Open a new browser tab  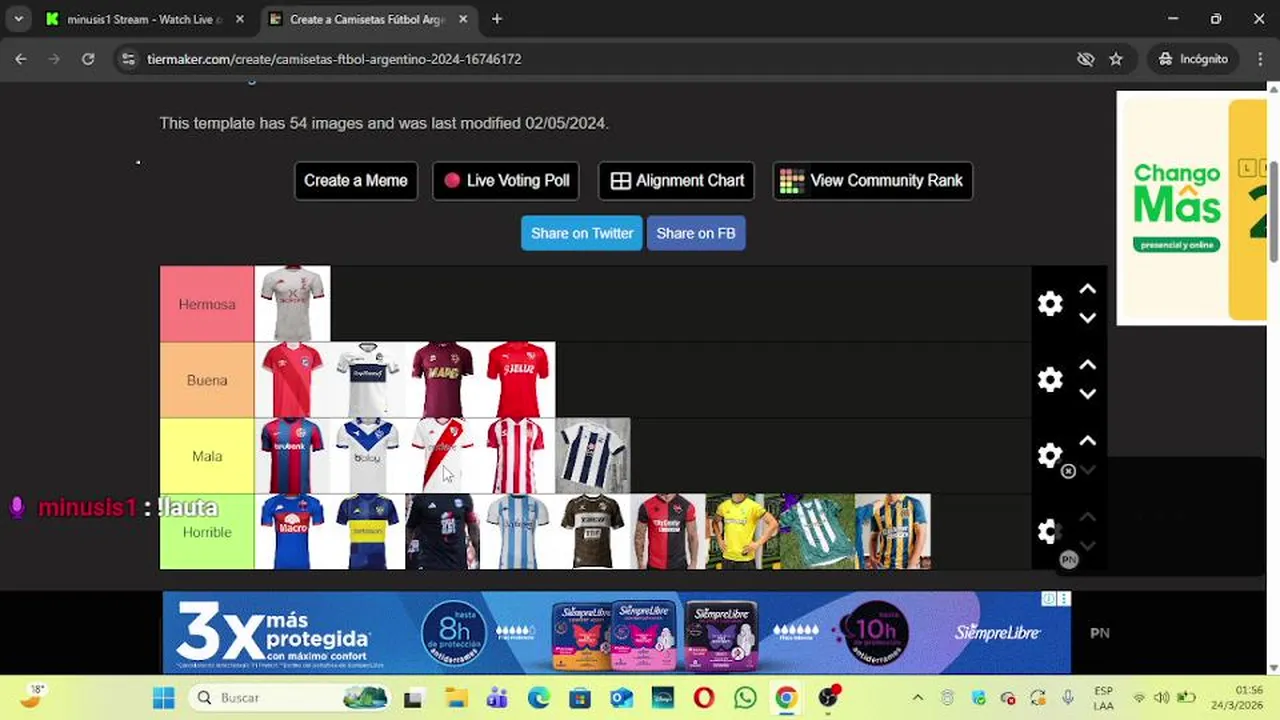click(x=497, y=19)
